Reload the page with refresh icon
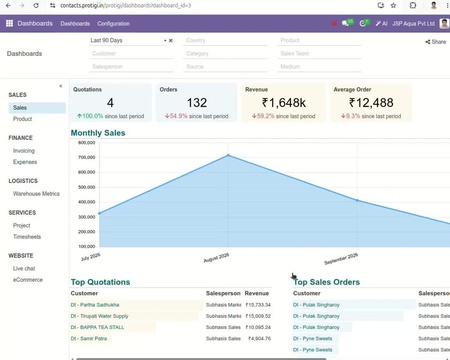The image size is (450, 360). pos(36,5)
